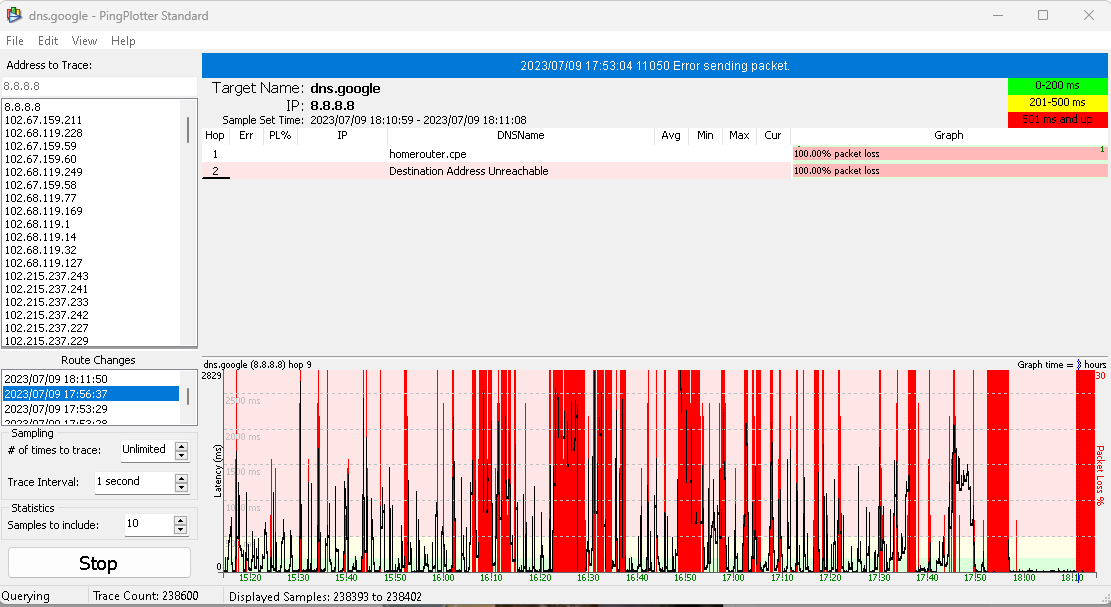Select route change 2023/07/09 17:56:37

(x=91, y=394)
